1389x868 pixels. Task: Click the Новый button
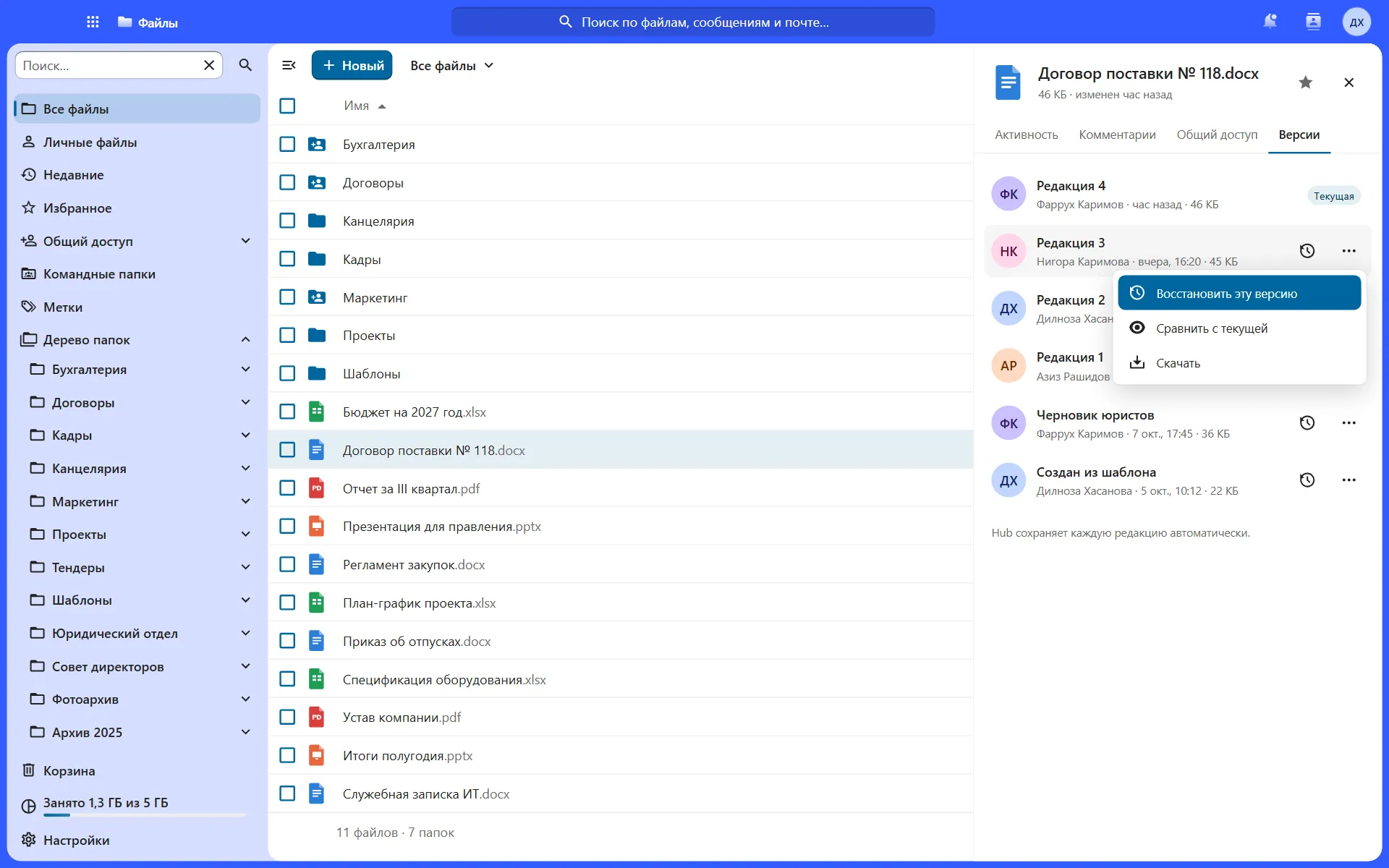[352, 65]
